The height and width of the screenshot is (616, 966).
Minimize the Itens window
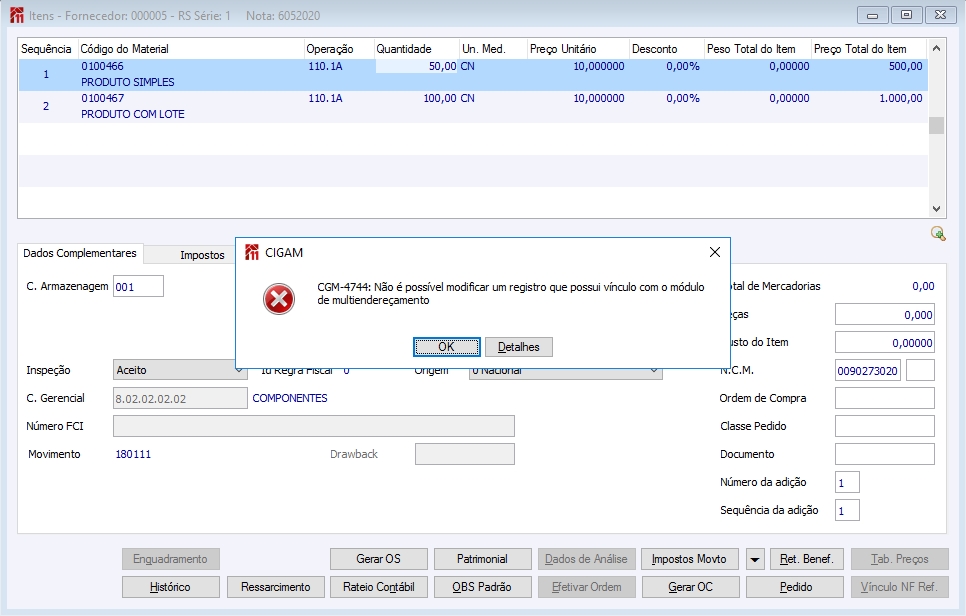(x=872, y=15)
